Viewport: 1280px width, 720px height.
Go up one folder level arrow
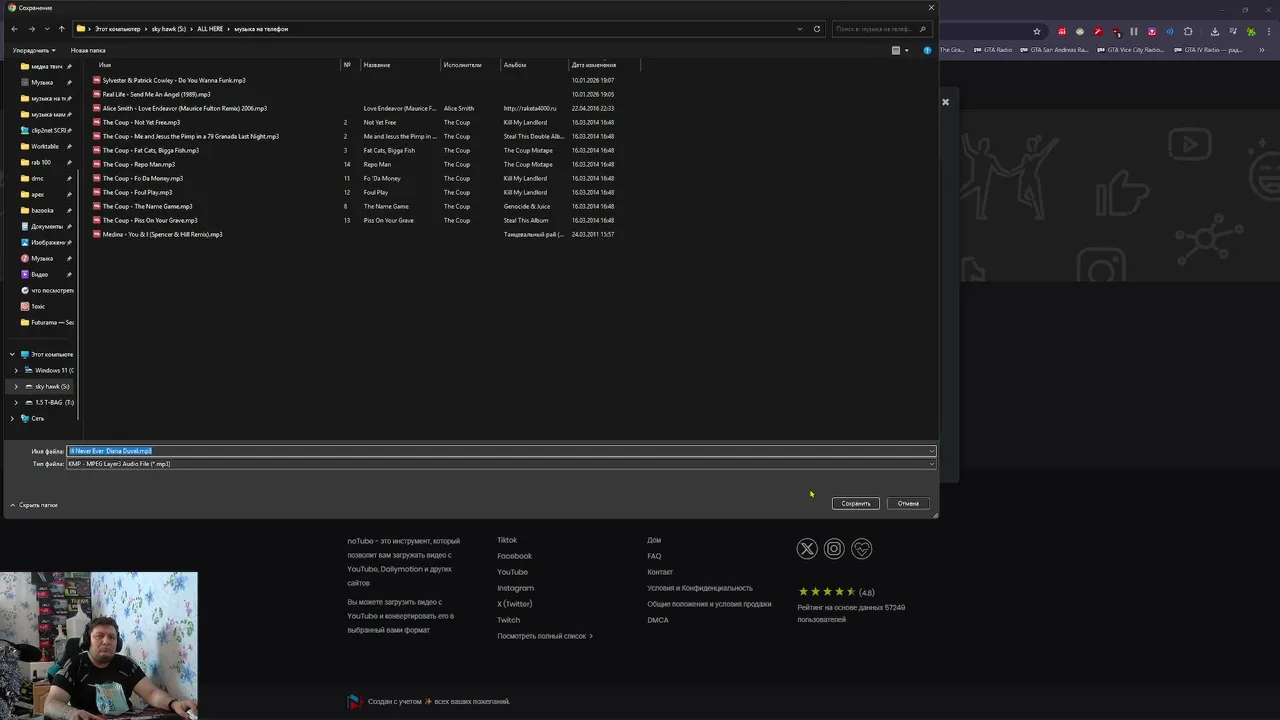(x=61, y=29)
